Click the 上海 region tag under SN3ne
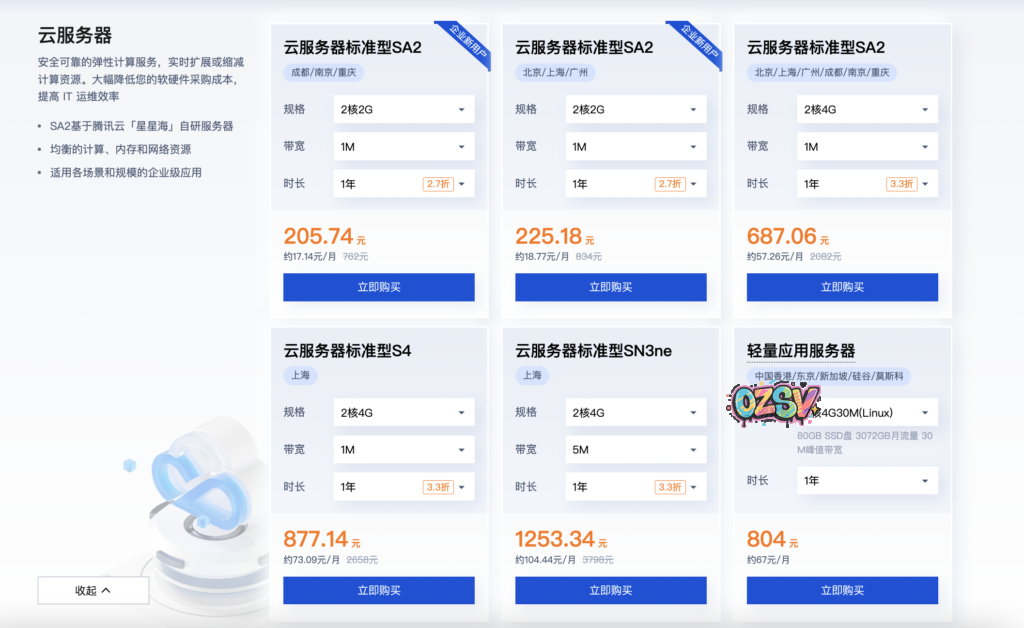The width and height of the screenshot is (1024, 628). pos(532,375)
